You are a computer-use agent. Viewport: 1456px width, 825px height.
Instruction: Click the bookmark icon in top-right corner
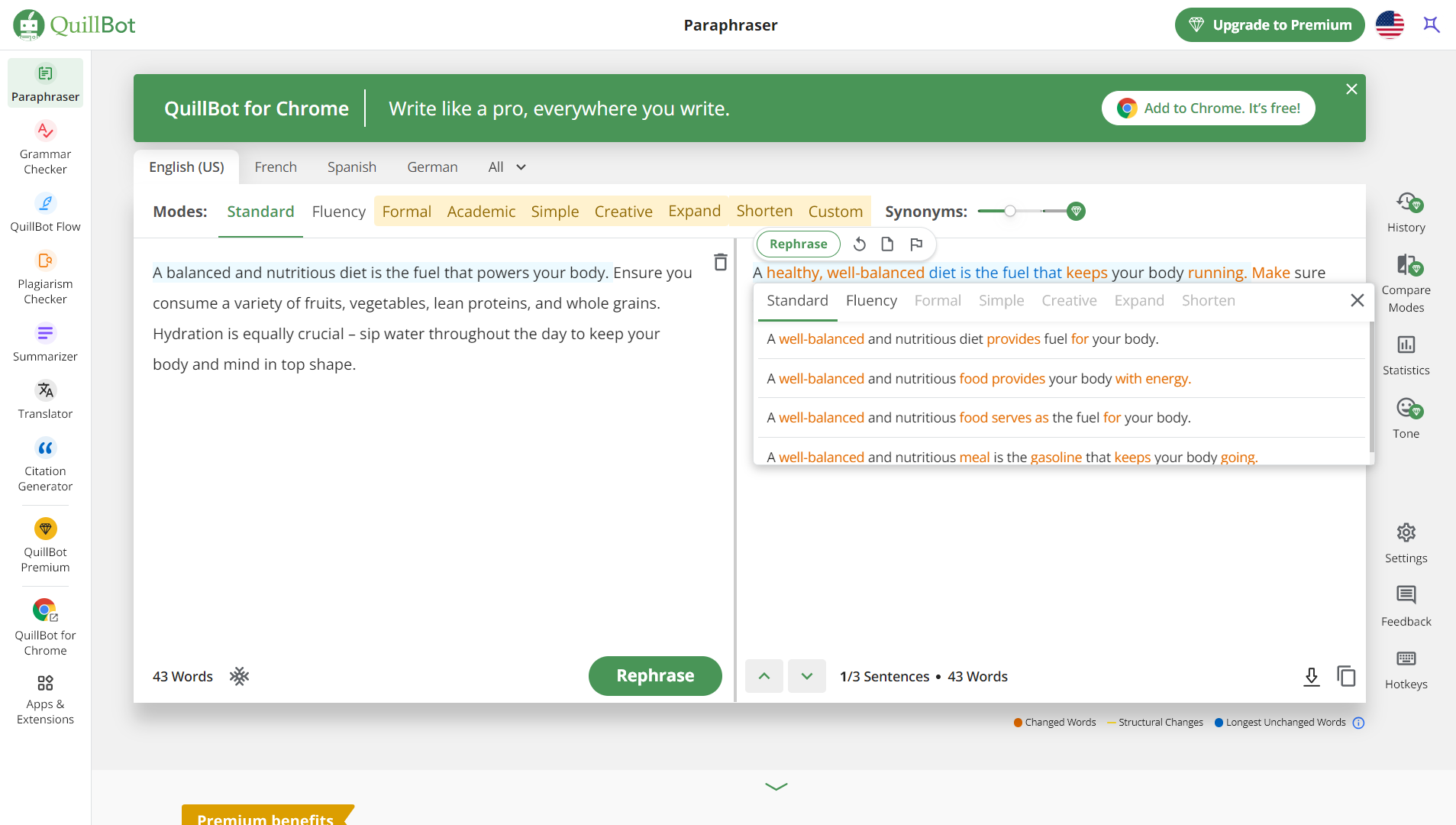click(1432, 24)
